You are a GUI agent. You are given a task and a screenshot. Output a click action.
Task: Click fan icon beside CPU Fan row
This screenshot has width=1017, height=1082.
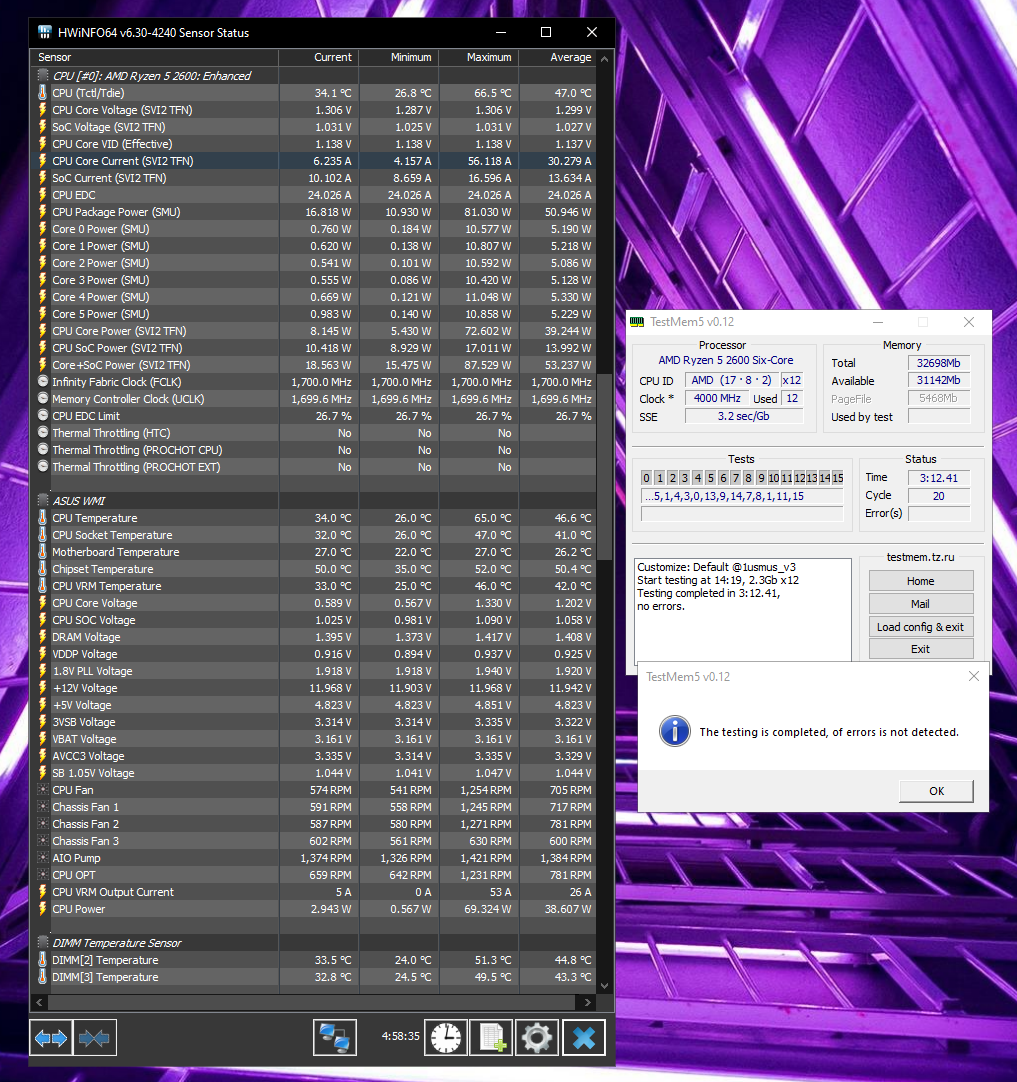coord(43,790)
